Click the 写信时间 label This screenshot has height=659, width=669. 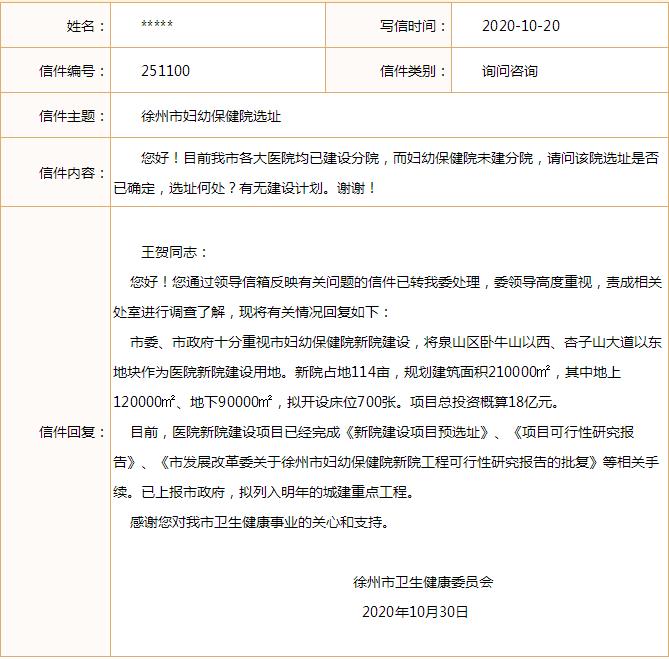pos(413,26)
